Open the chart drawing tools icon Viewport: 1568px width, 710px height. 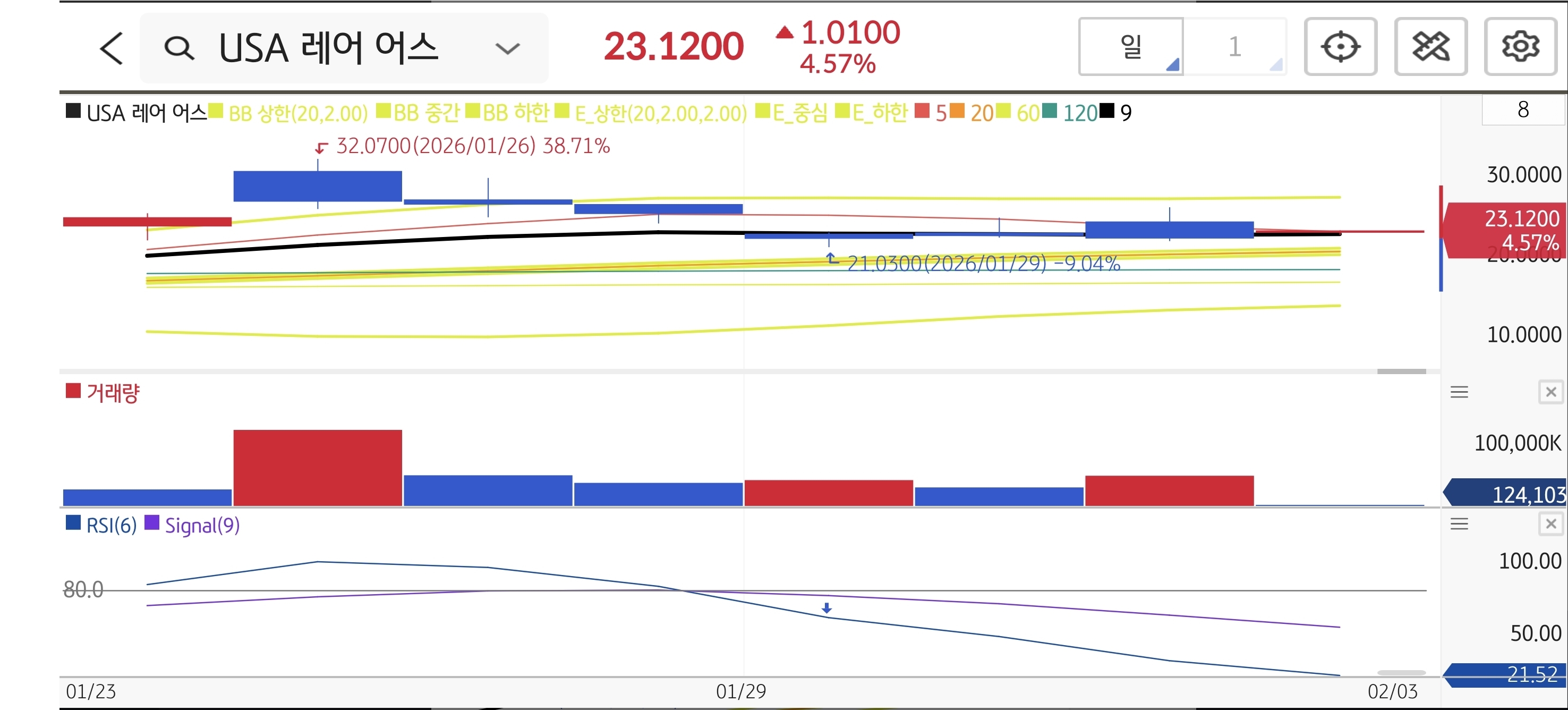click(x=1430, y=47)
